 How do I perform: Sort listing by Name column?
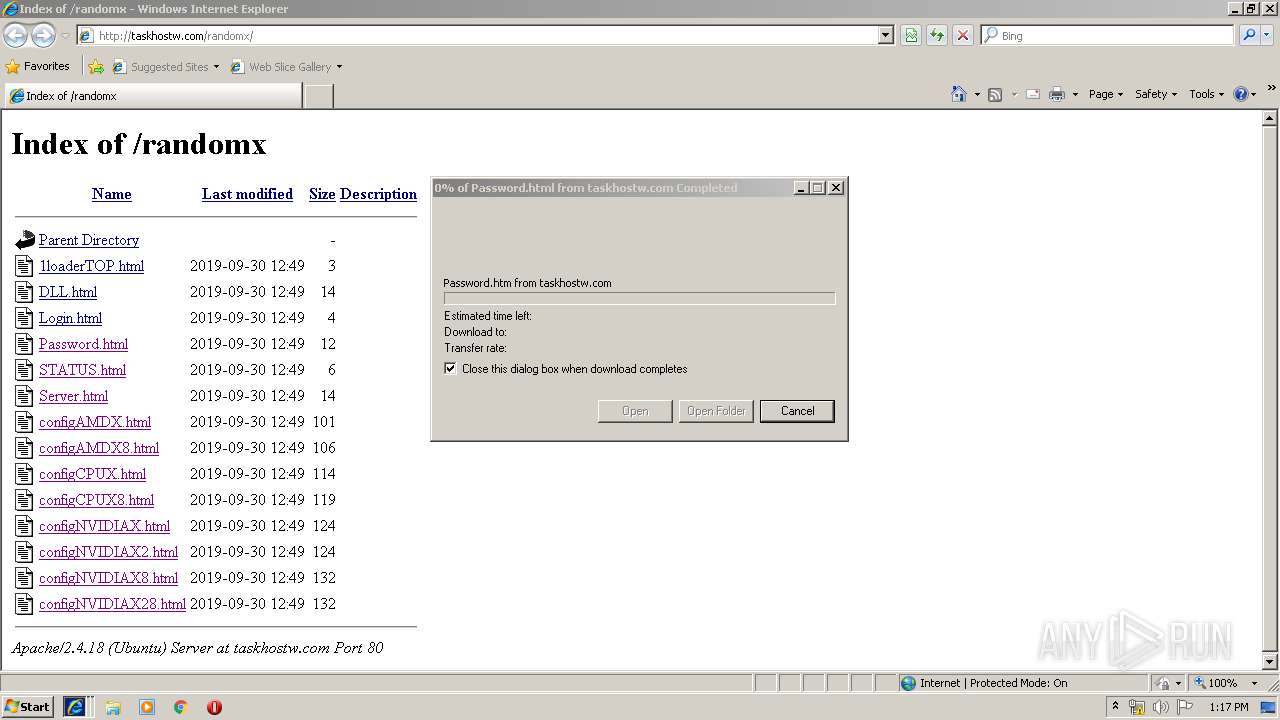coord(112,194)
